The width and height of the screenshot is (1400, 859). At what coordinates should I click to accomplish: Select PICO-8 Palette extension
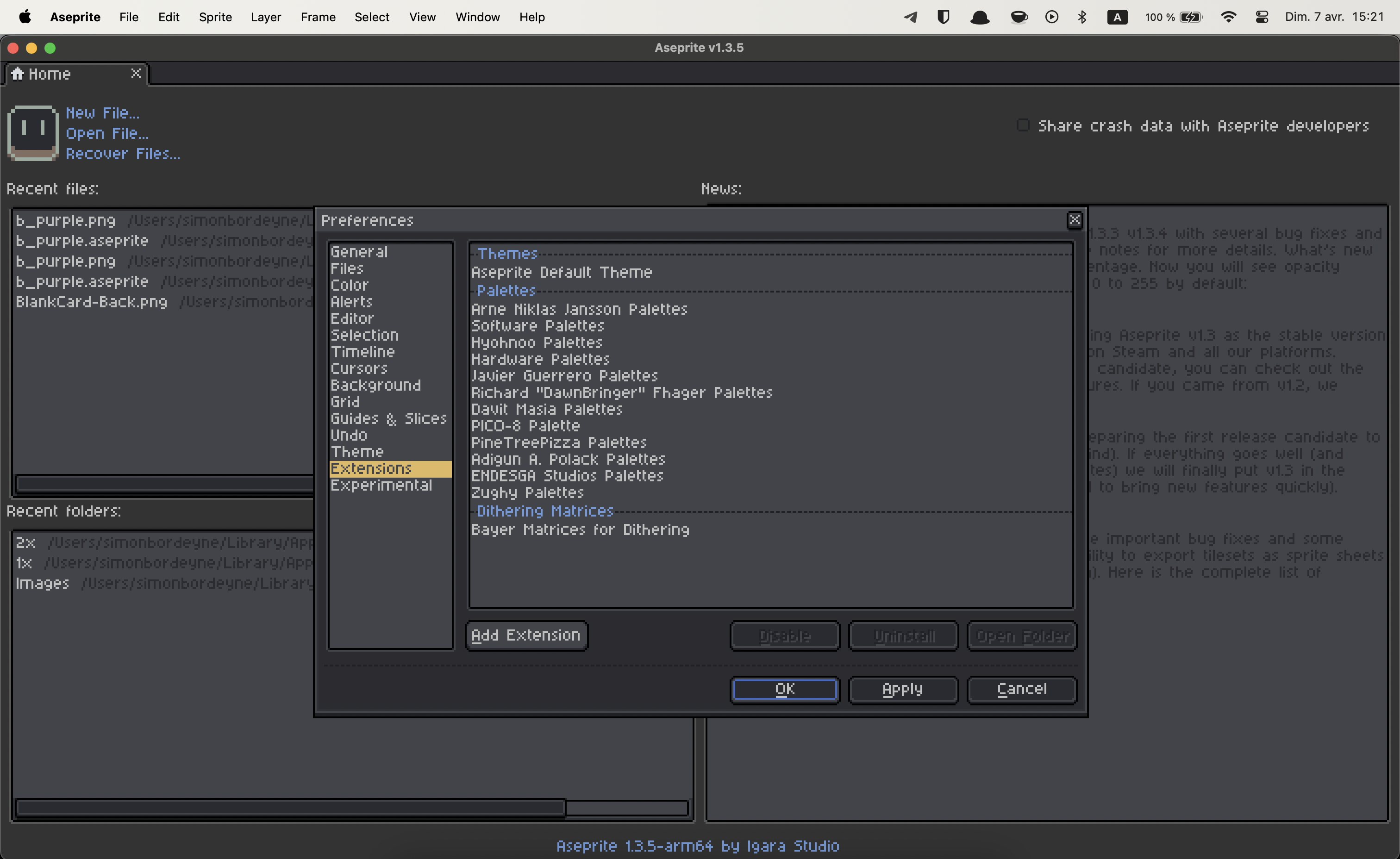point(525,425)
